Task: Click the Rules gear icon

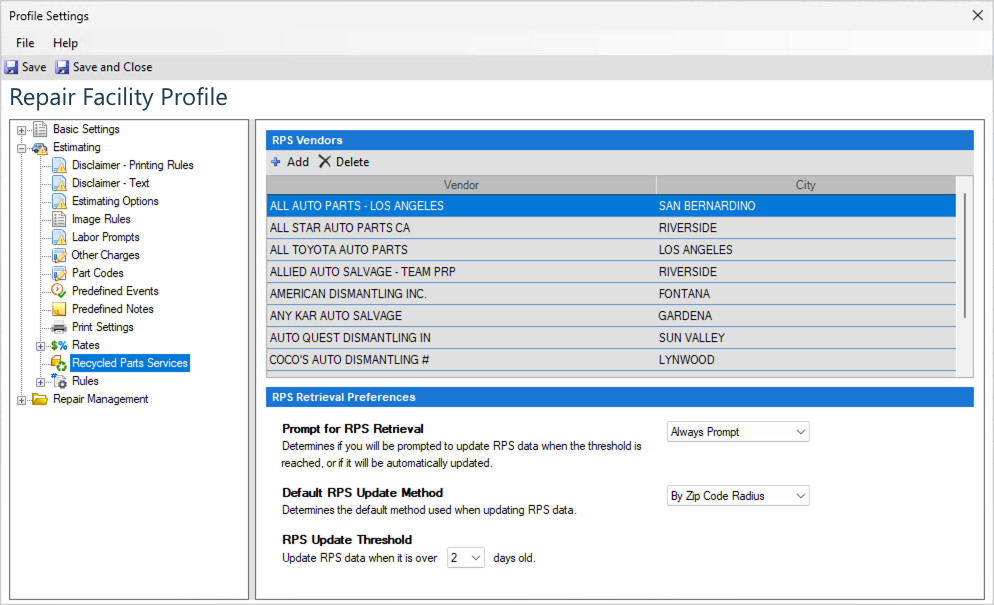Action: [x=59, y=381]
